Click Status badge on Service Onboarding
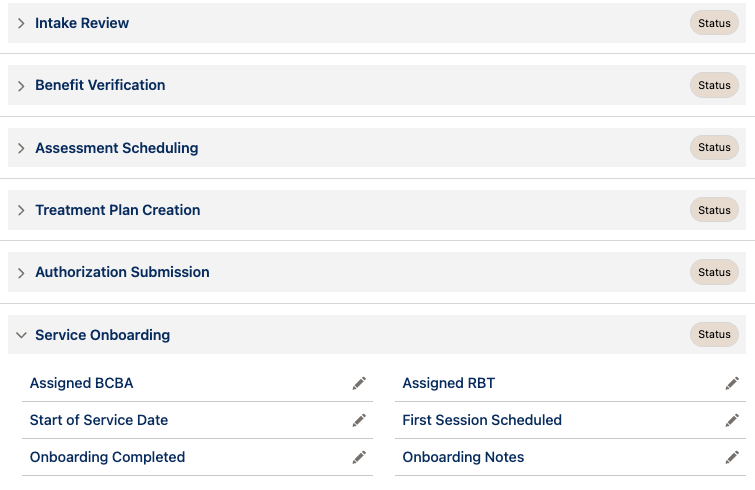This screenshot has height=490, width=755. coord(714,334)
